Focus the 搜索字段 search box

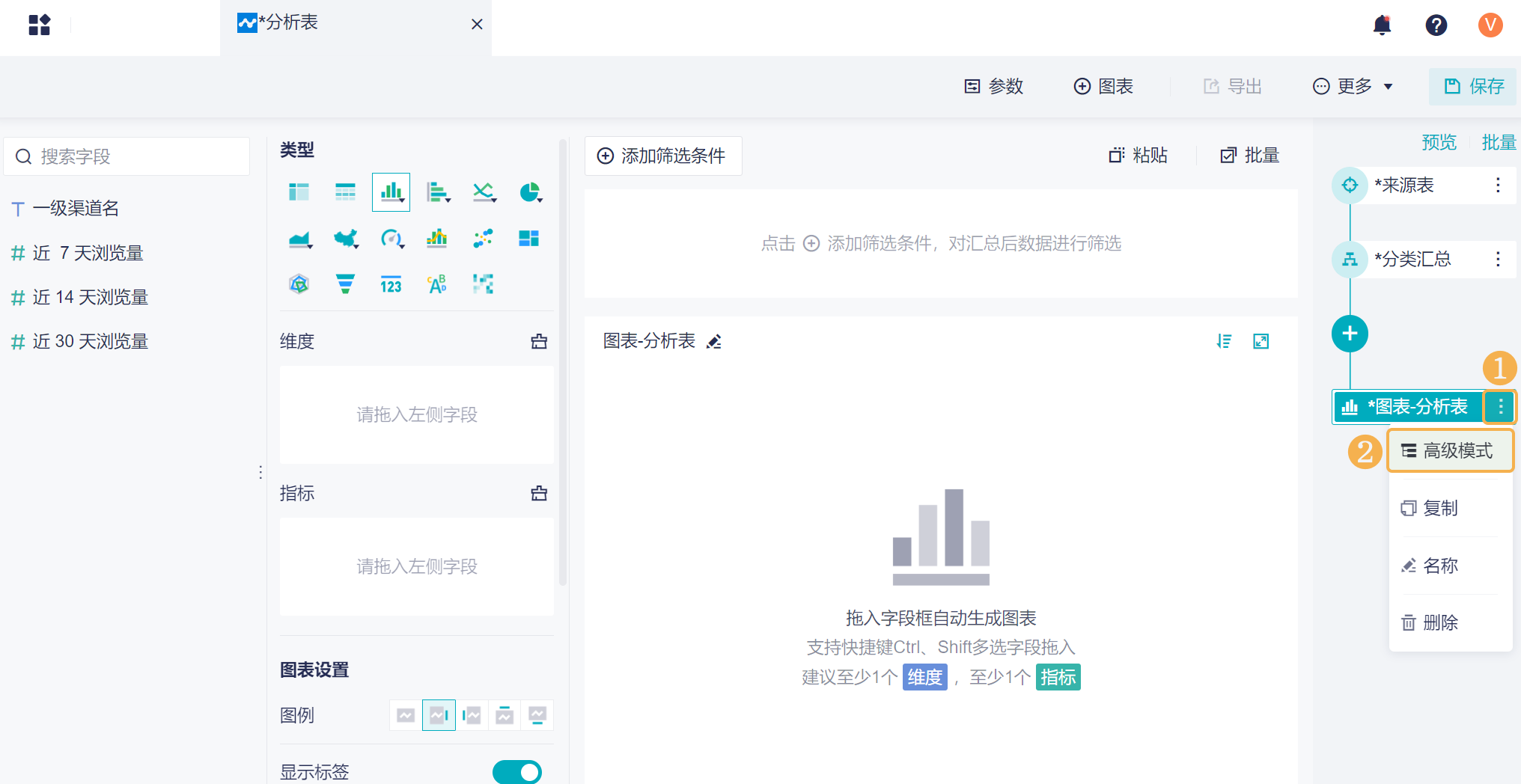[127, 156]
